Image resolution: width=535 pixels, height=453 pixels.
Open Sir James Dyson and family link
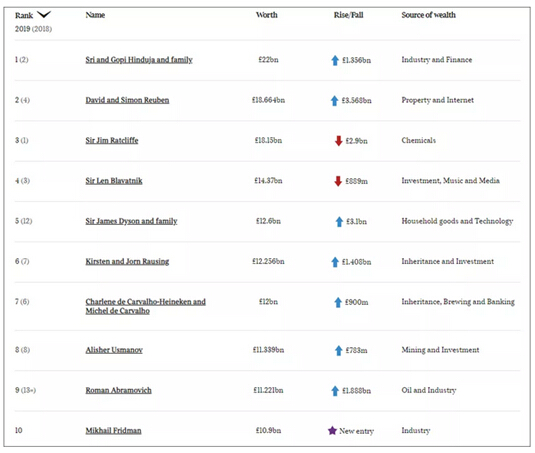pyautogui.click(x=131, y=221)
